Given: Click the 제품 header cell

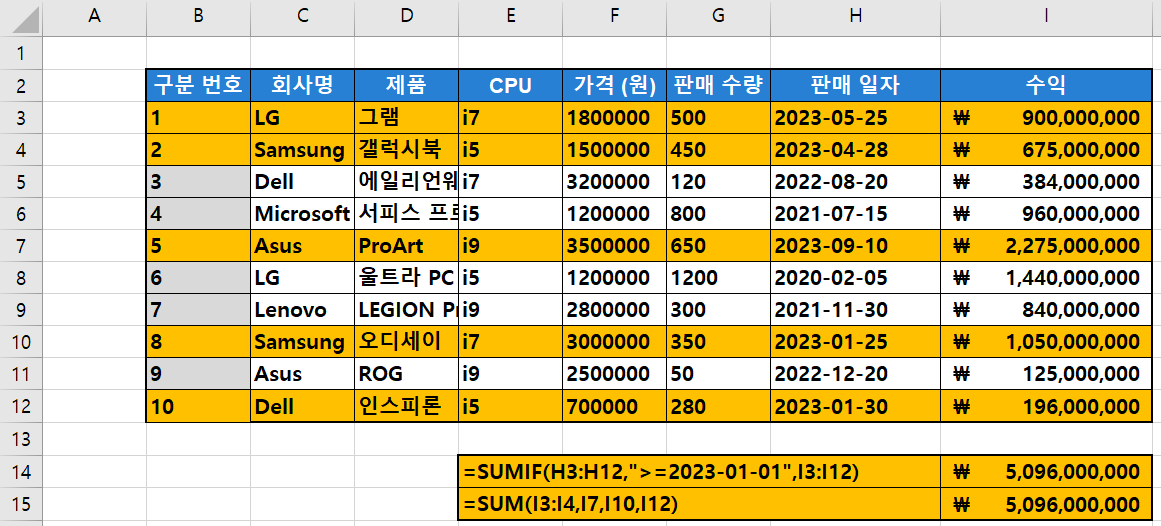Looking at the screenshot, I should (406, 85).
